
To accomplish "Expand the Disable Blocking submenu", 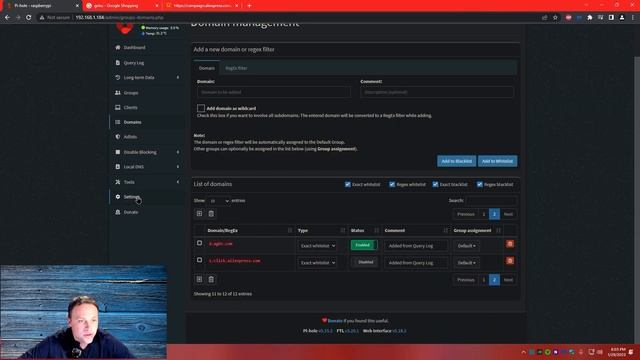I will tap(178, 152).
